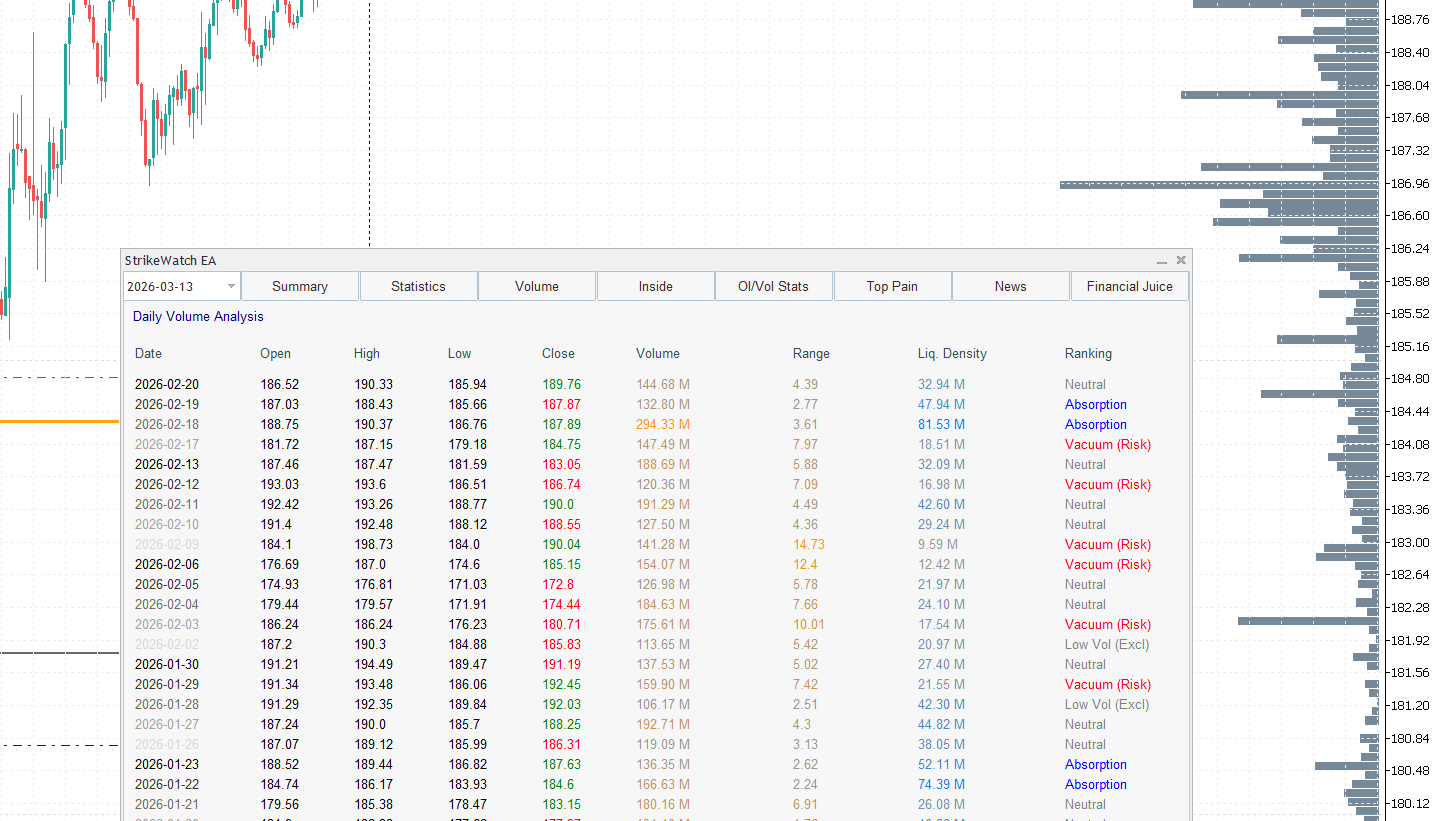Select the 2026-02-20 data row

(x=400, y=384)
